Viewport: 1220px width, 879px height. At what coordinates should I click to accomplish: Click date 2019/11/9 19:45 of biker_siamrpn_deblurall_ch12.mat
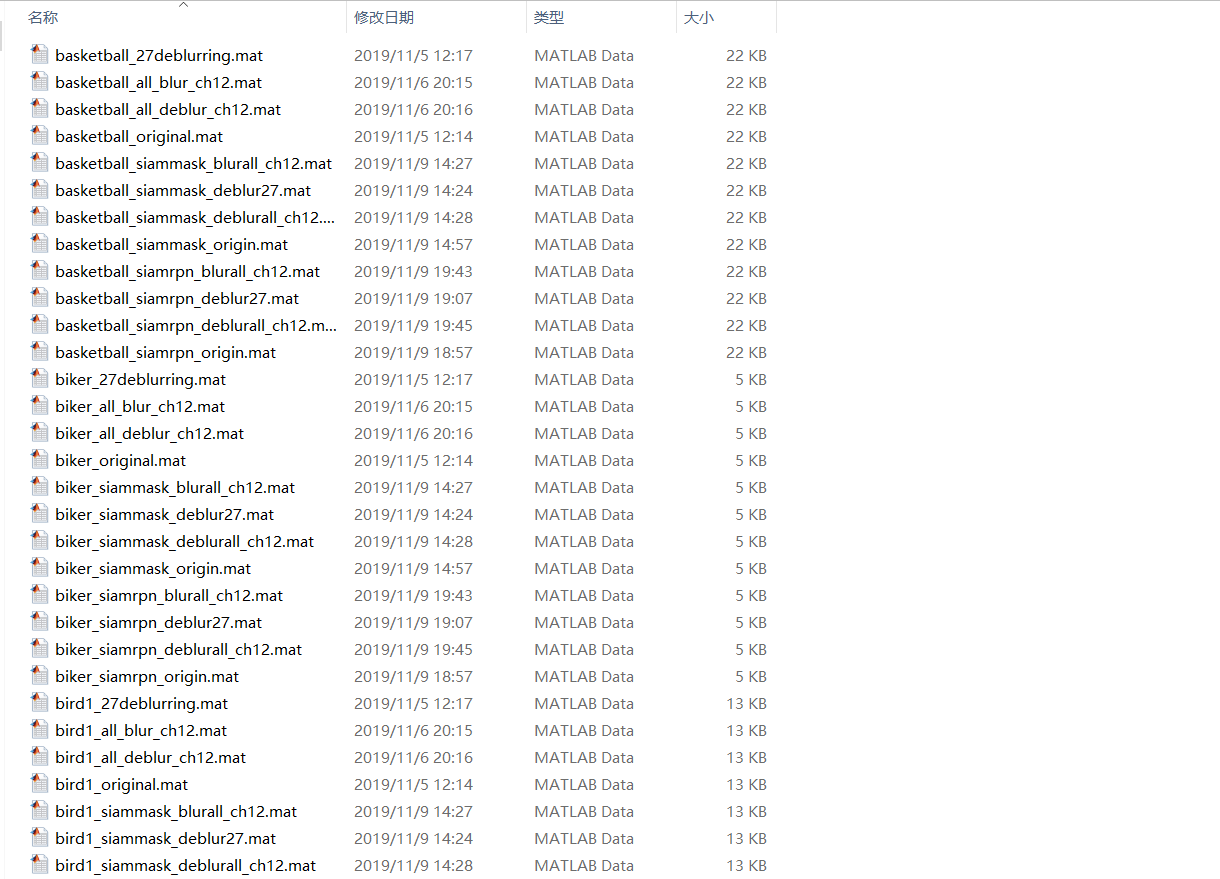(x=413, y=649)
